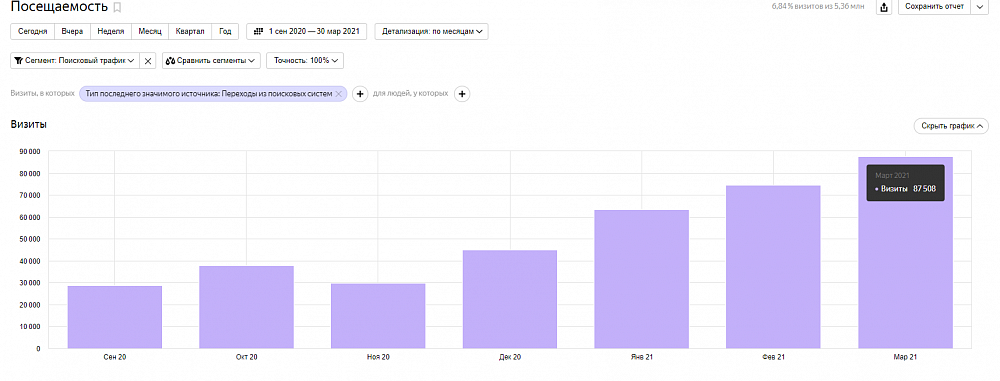Click the Дек 20 bar
This screenshot has height=381, width=1000.
coord(510,299)
